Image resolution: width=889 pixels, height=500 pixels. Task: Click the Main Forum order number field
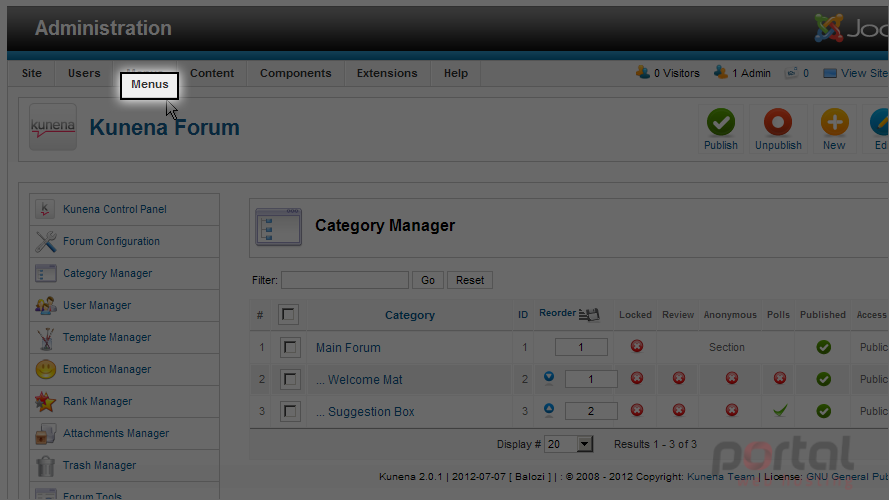[581, 347]
